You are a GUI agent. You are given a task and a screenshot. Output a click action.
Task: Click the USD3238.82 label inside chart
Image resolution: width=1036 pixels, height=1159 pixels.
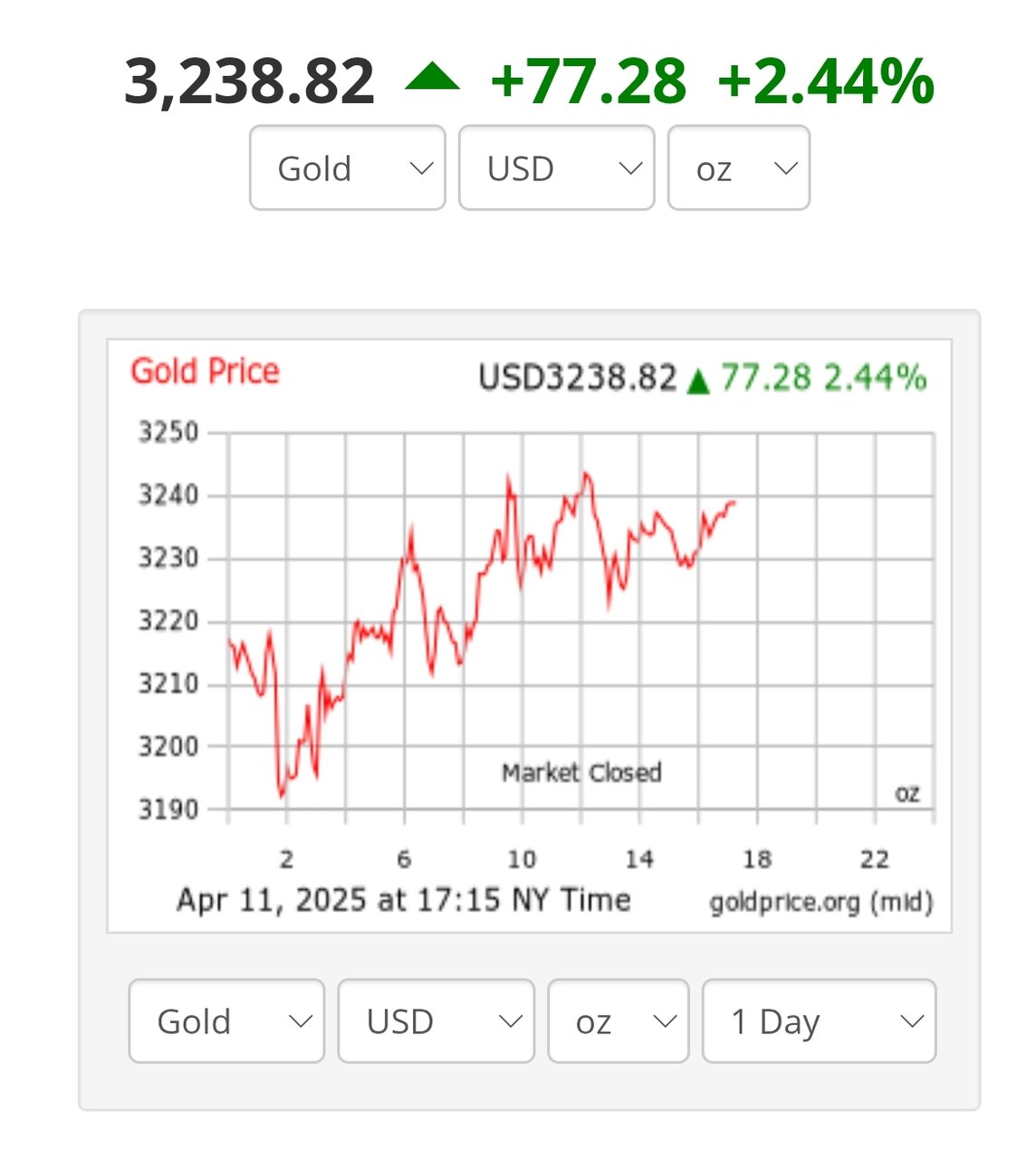(x=577, y=378)
